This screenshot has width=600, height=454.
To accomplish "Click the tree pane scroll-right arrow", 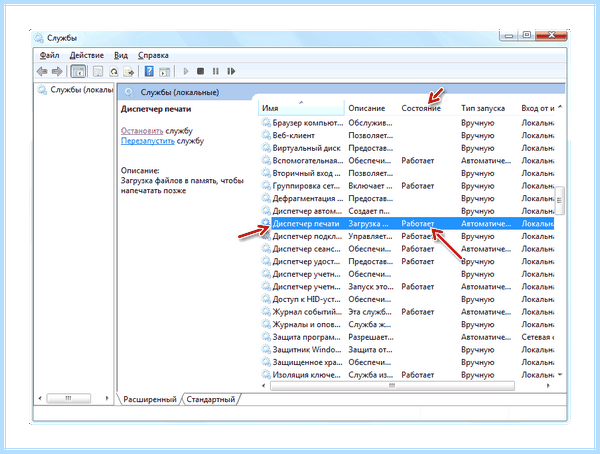I will click(107, 398).
